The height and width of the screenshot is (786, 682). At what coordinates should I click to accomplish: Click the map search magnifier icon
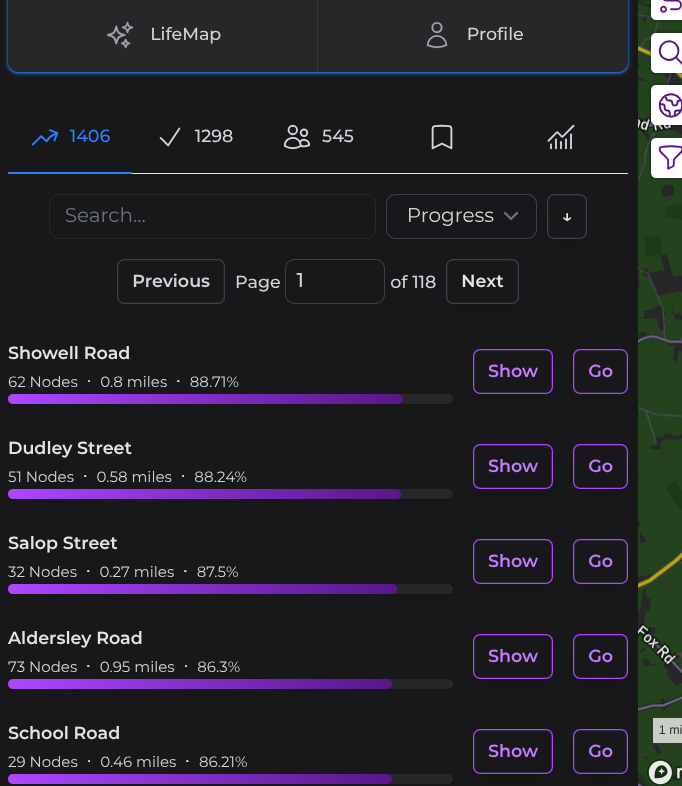pyautogui.click(x=669, y=52)
